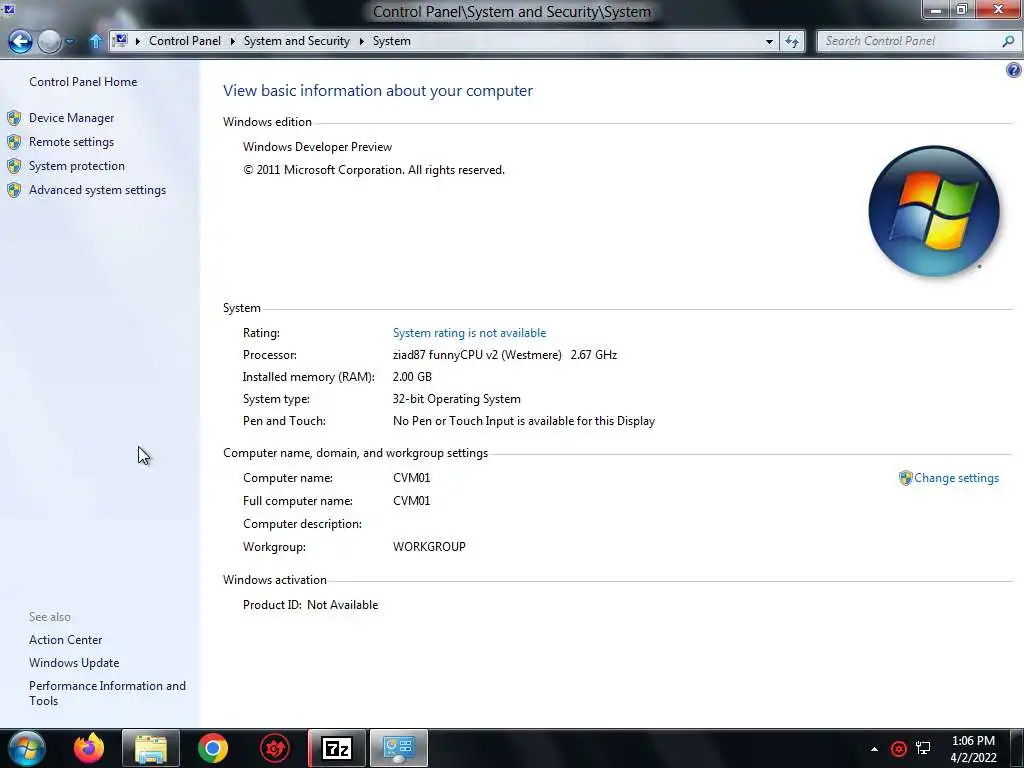Open File Explorer from the taskbar
Image resolution: width=1024 pixels, height=768 pixels.
click(x=151, y=748)
